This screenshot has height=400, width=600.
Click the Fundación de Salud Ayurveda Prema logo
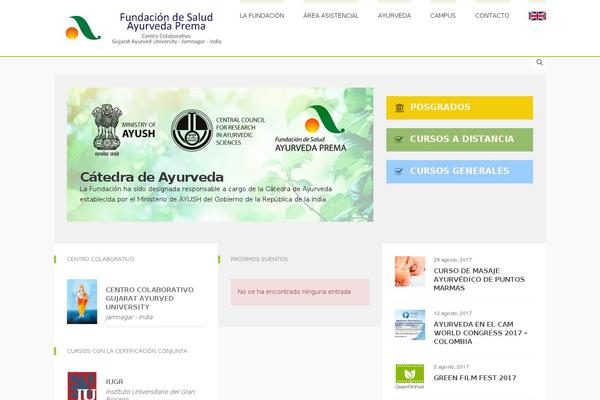point(143,28)
